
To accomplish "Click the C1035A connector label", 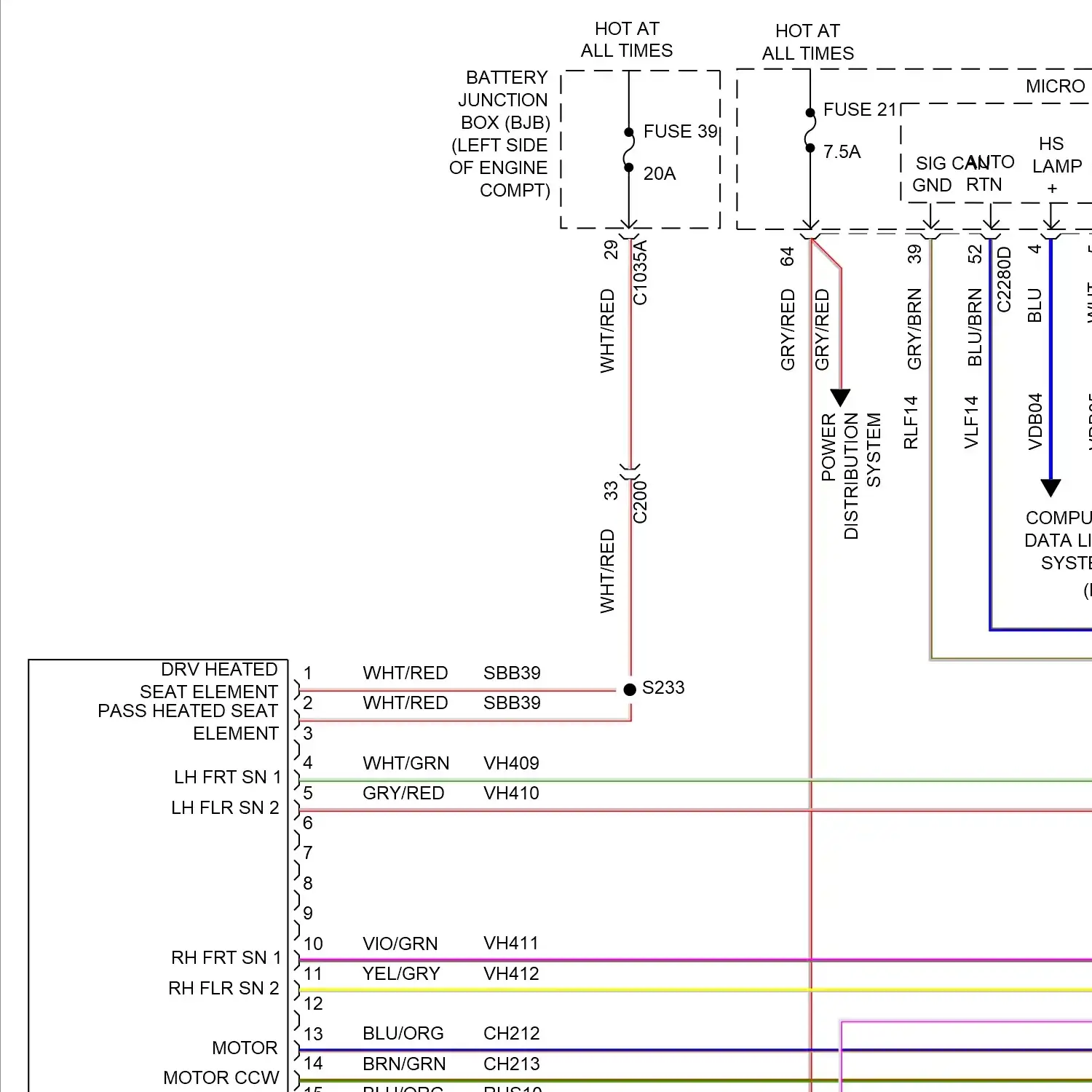I will pos(640,273).
